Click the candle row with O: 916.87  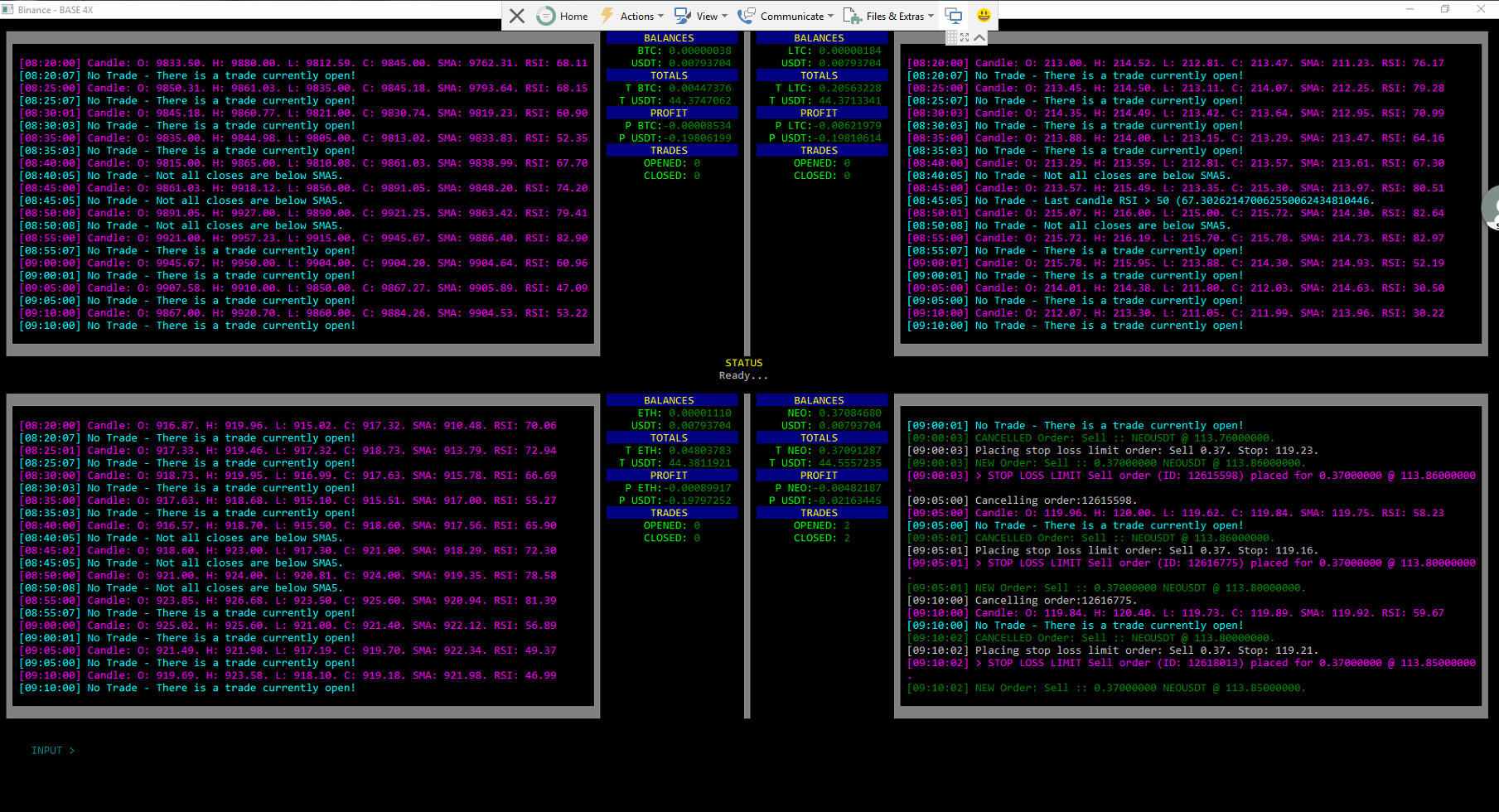point(288,425)
